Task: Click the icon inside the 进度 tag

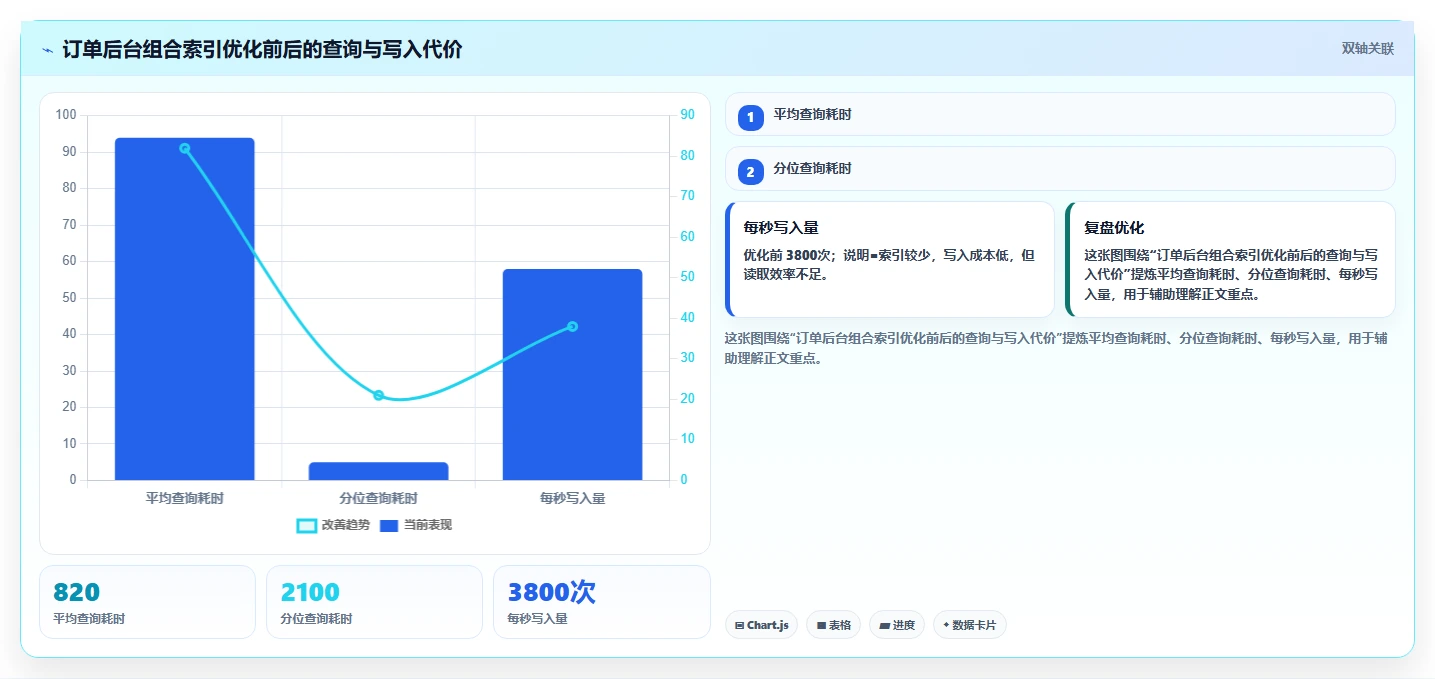Action: pyautogui.click(x=884, y=625)
